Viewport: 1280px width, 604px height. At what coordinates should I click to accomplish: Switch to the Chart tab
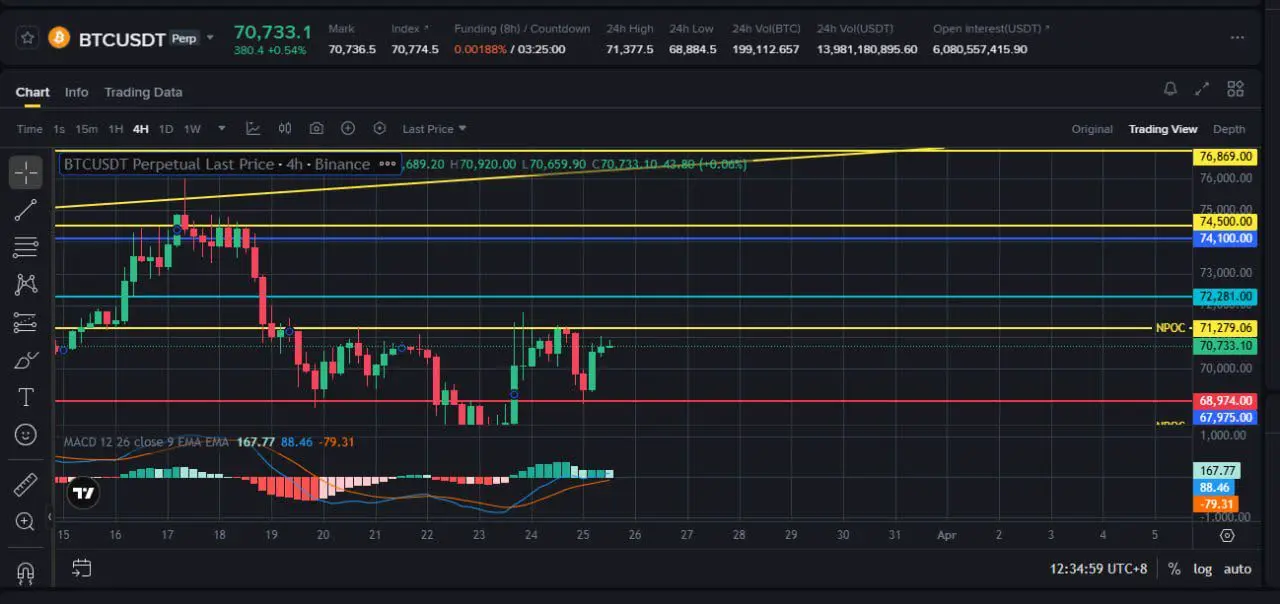click(32, 92)
